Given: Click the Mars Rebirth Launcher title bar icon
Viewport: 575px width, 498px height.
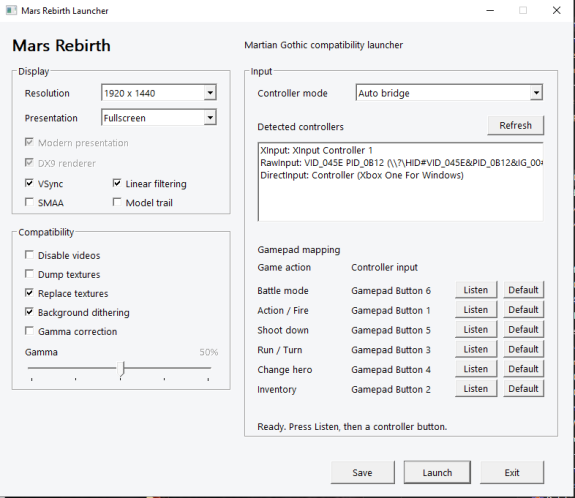Looking at the screenshot, I should 11,10.
